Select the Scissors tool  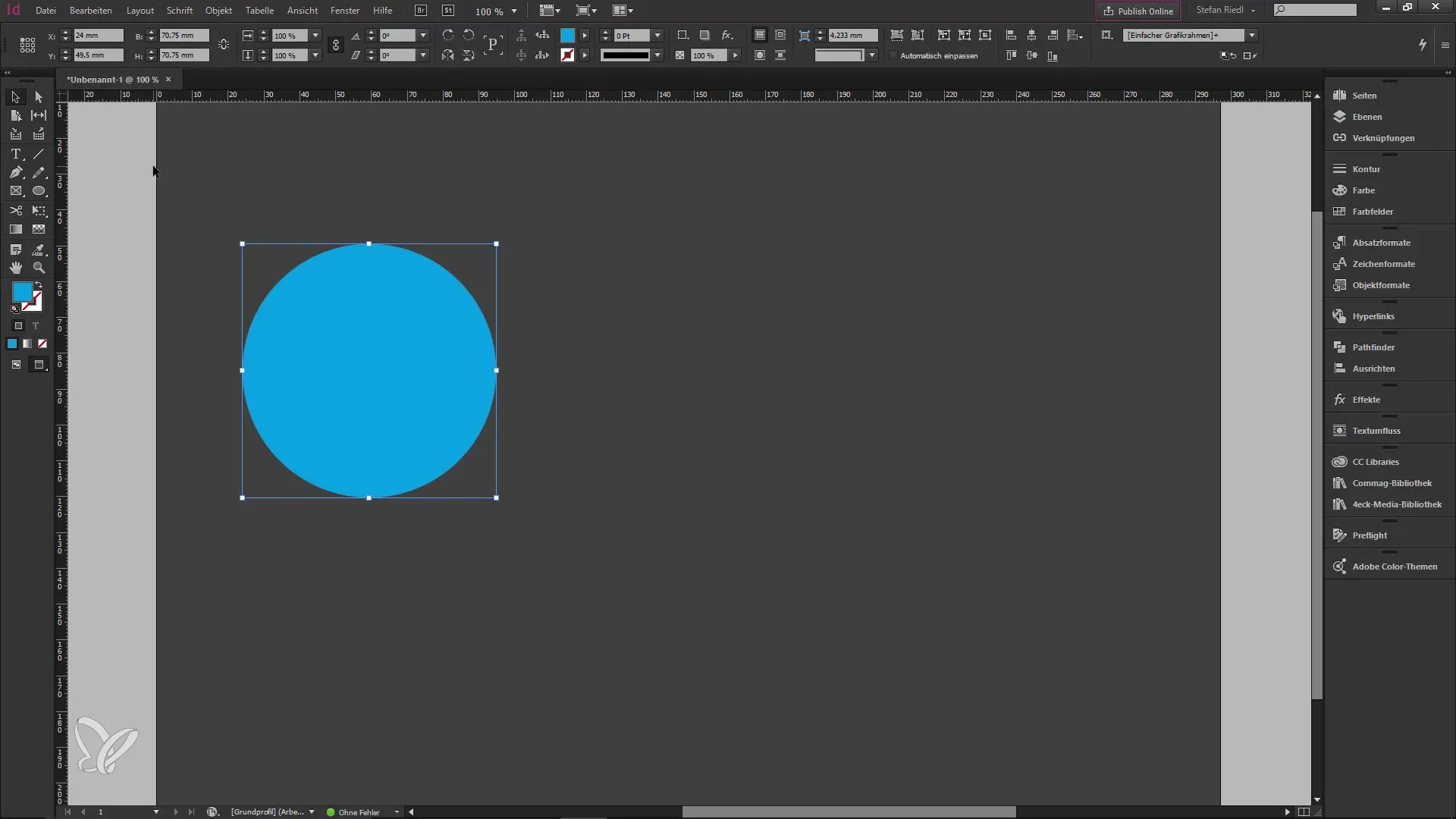coord(15,210)
